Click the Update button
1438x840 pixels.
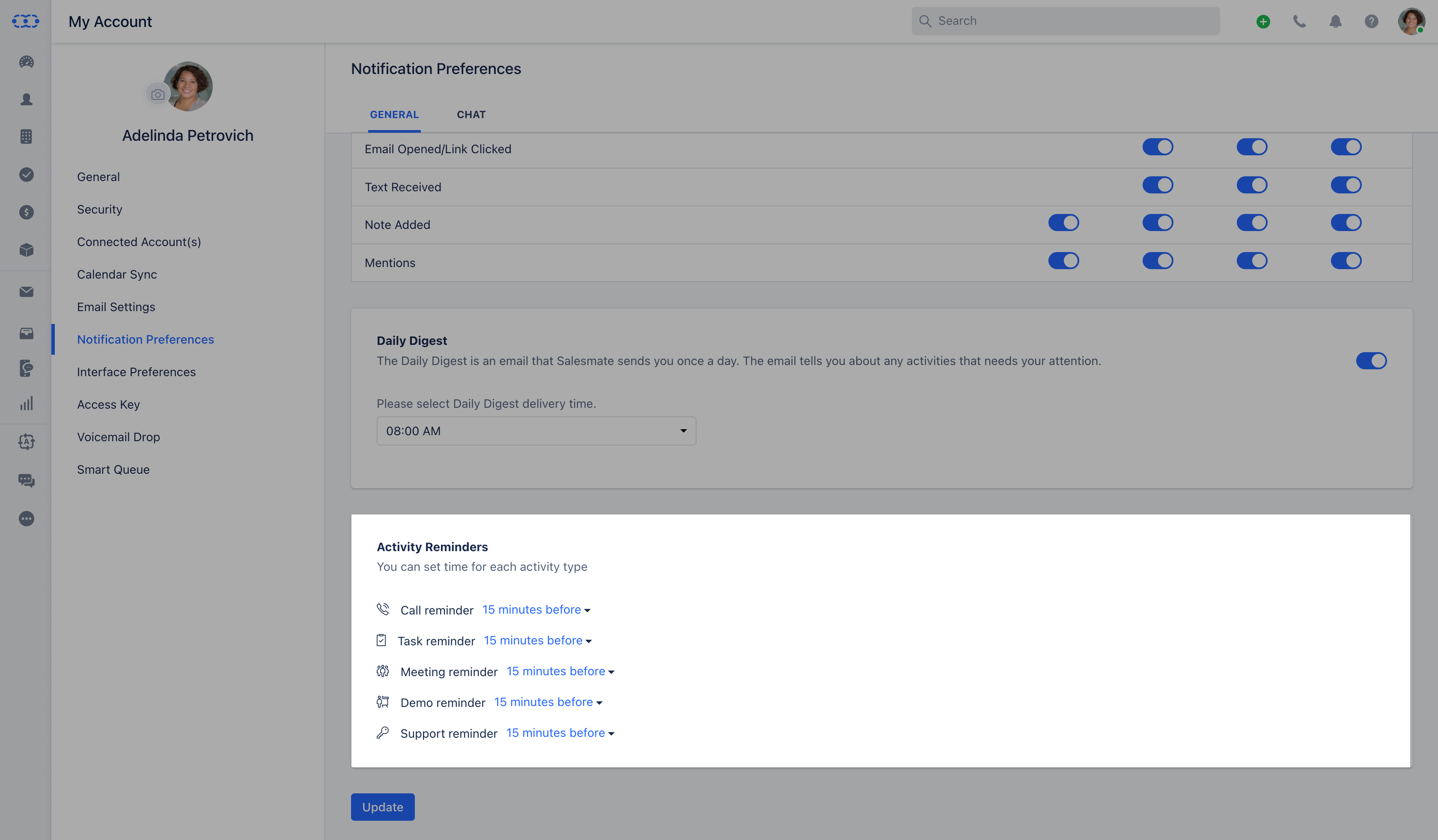coord(382,806)
